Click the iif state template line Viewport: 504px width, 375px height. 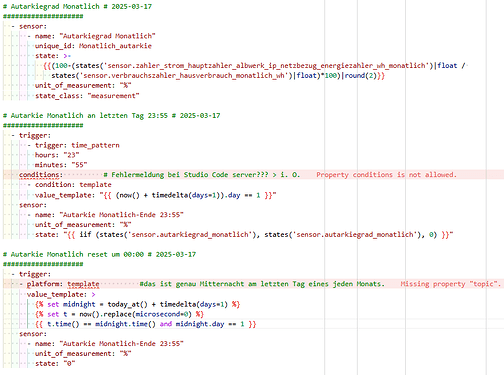[x=244, y=235]
